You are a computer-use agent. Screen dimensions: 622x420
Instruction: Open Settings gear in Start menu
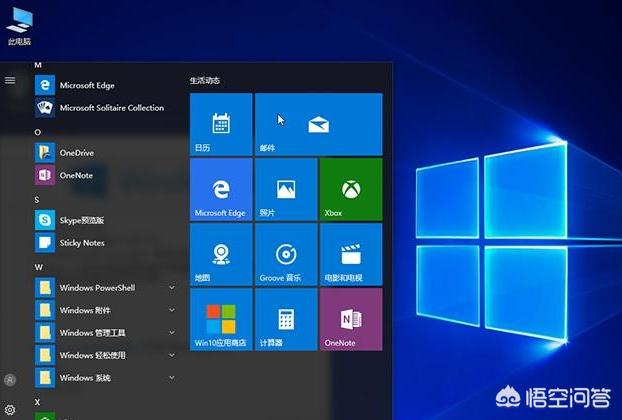pyautogui.click(x=10, y=410)
